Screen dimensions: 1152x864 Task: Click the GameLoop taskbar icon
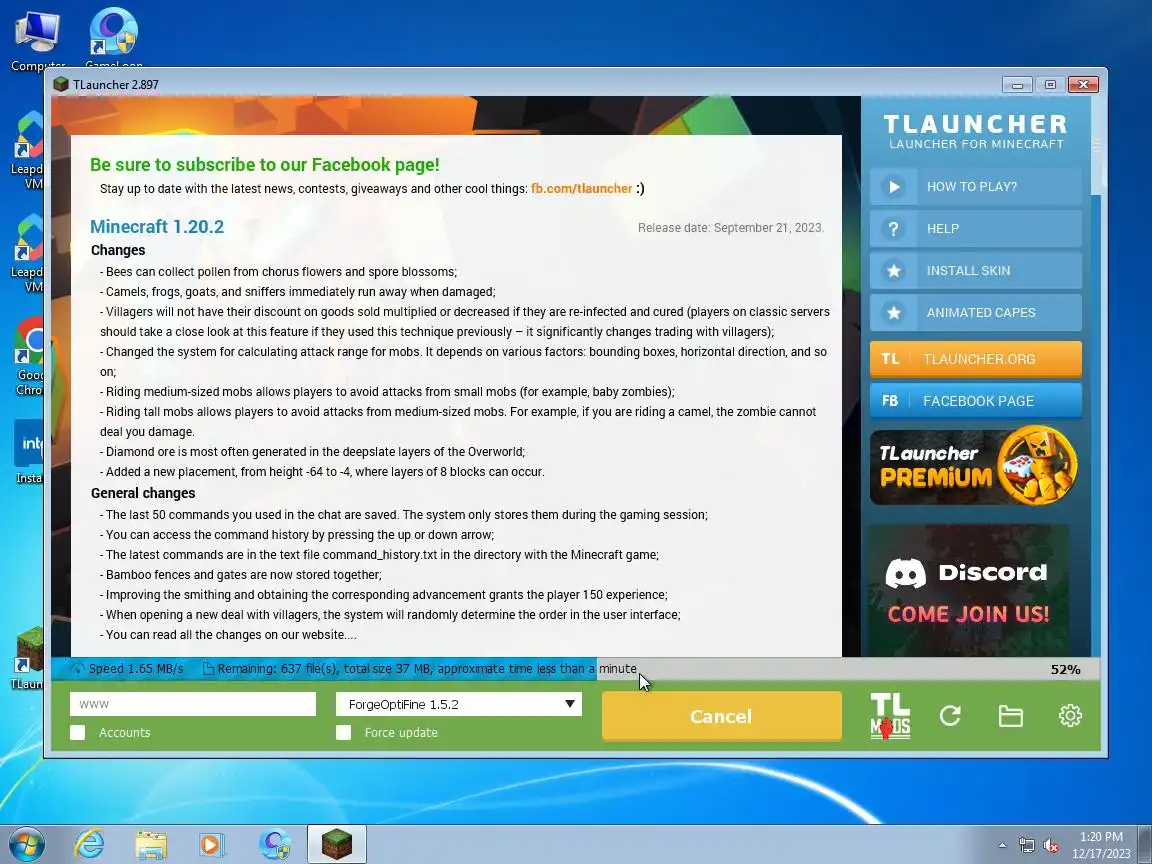pyautogui.click(x=275, y=845)
